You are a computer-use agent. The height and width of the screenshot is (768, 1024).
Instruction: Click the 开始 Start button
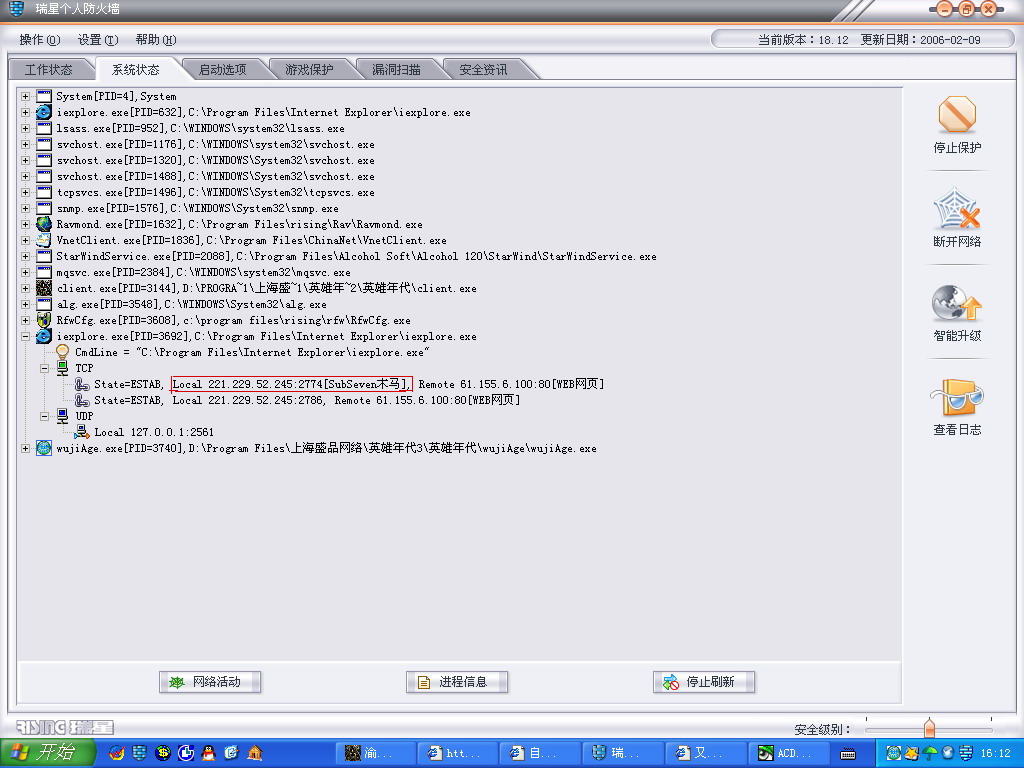(48, 753)
